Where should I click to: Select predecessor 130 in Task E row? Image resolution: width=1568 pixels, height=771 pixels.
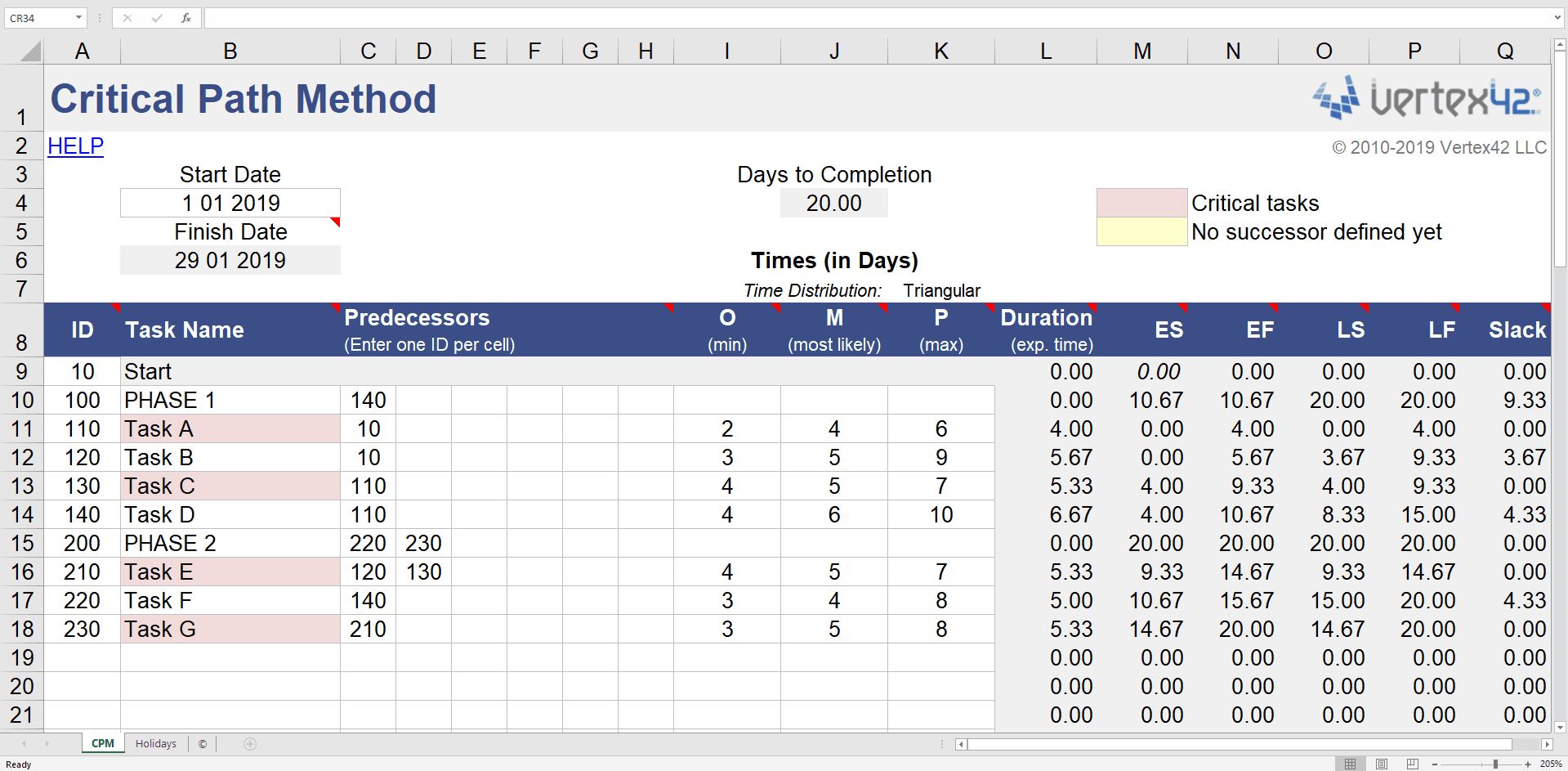pos(423,572)
